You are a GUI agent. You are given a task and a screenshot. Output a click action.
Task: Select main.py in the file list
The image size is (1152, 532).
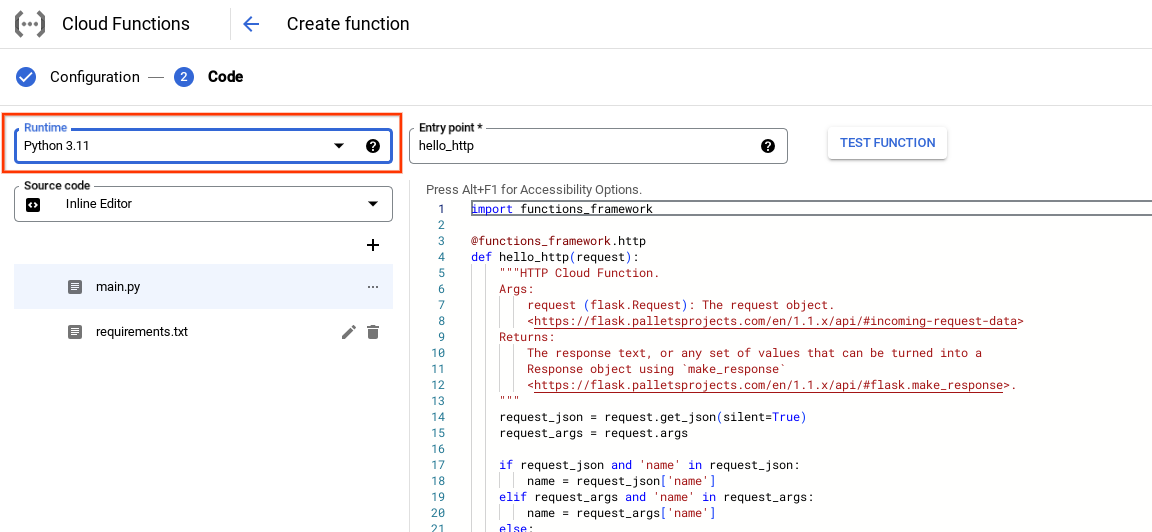coord(118,287)
